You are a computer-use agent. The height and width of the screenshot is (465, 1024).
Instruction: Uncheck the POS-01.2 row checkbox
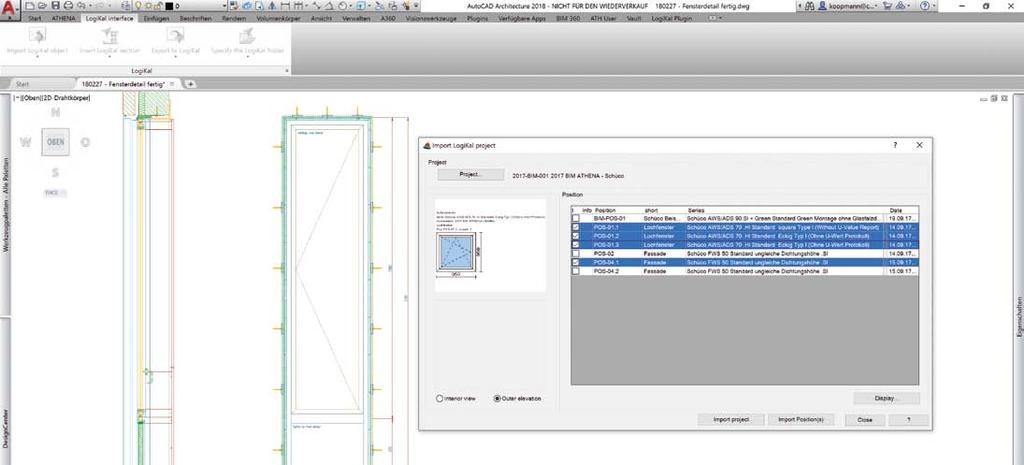[x=575, y=236]
